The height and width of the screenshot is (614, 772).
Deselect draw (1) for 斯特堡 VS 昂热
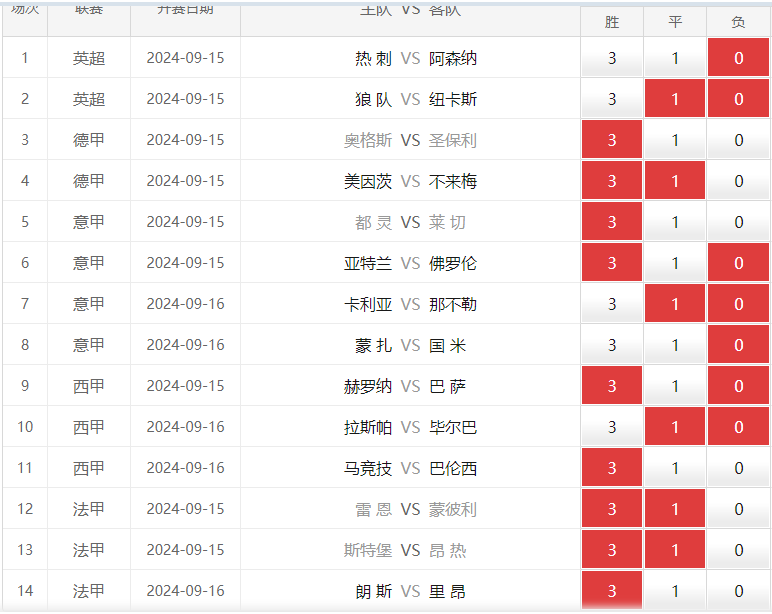(675, 549)
